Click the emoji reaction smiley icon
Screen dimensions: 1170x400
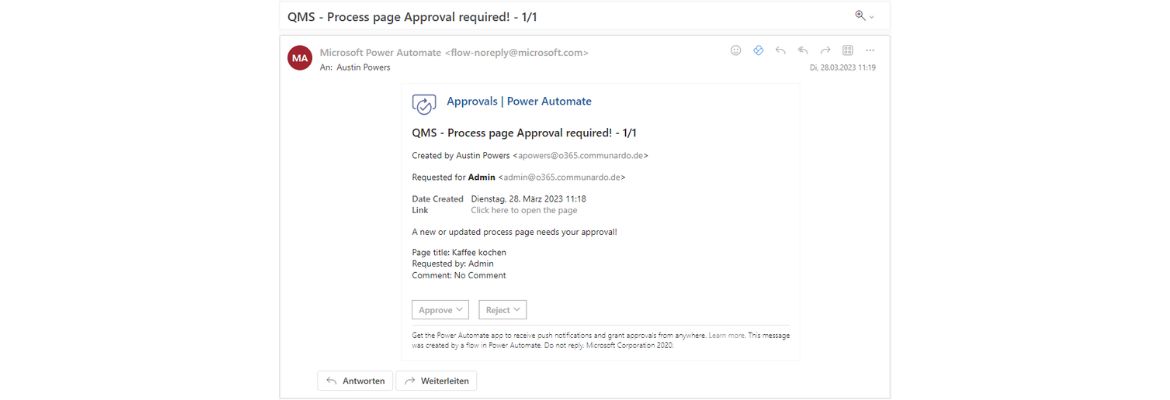[x=736, y=50]
